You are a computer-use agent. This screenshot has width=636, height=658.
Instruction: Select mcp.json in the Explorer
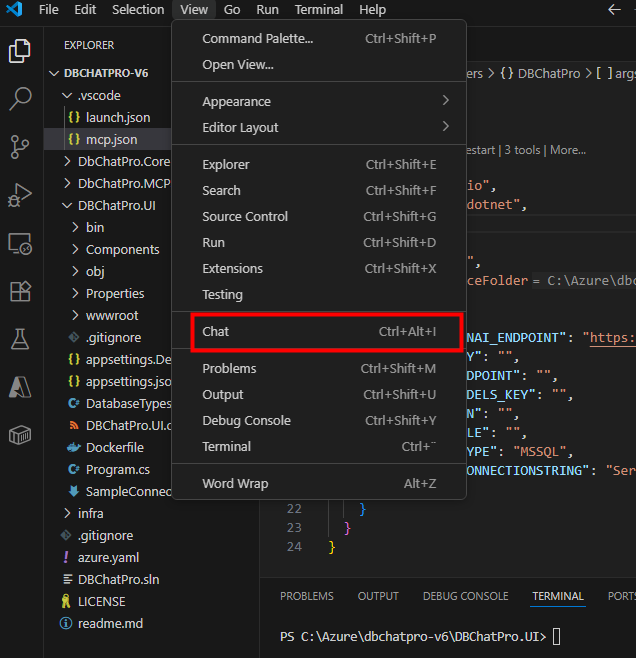(x=107, y=139)
